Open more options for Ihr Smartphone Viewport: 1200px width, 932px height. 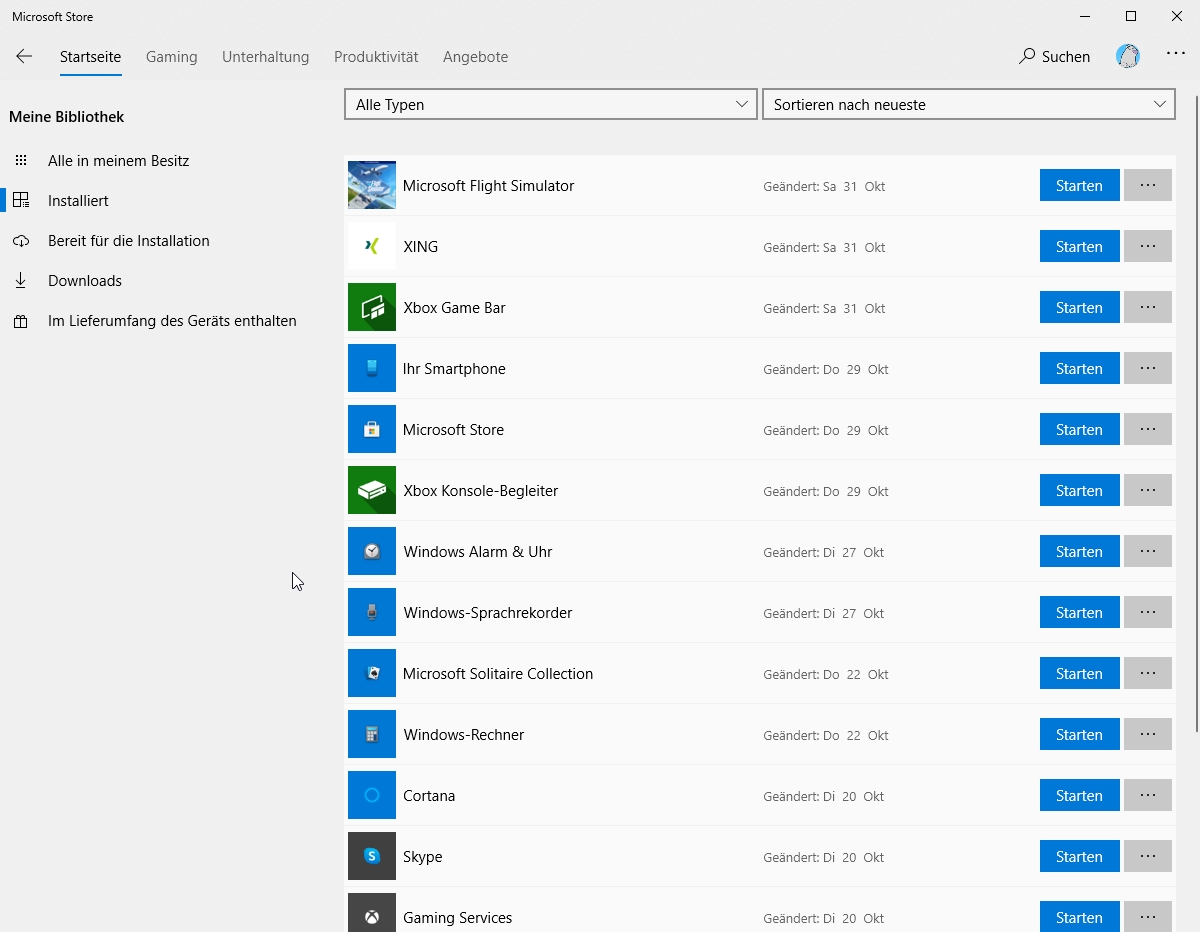[1147, 369]
